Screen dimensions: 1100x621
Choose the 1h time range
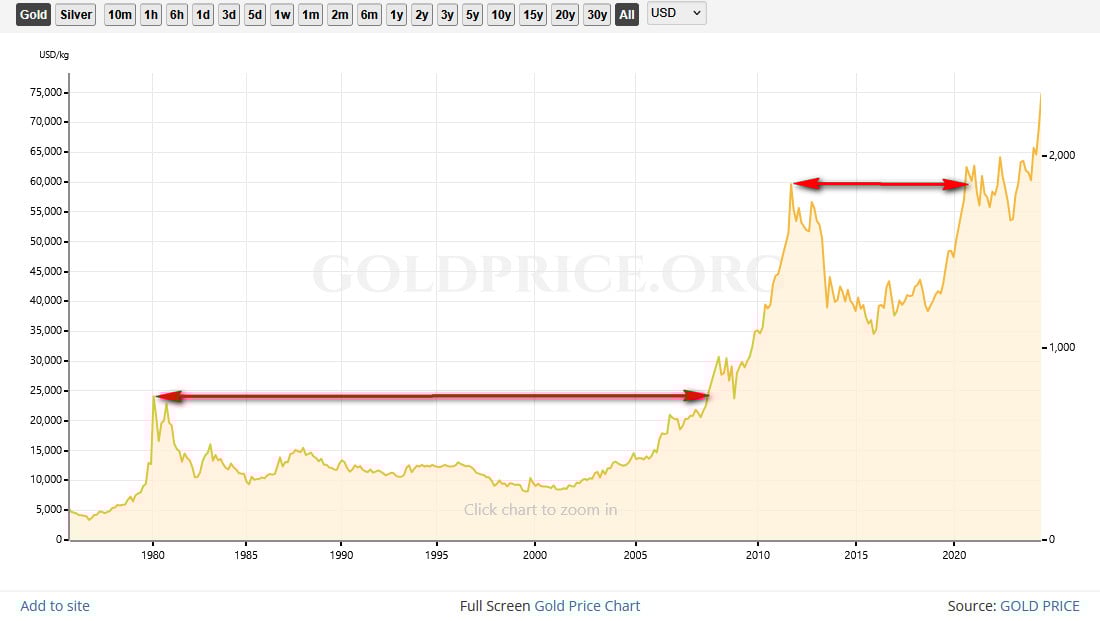[151, 15]
